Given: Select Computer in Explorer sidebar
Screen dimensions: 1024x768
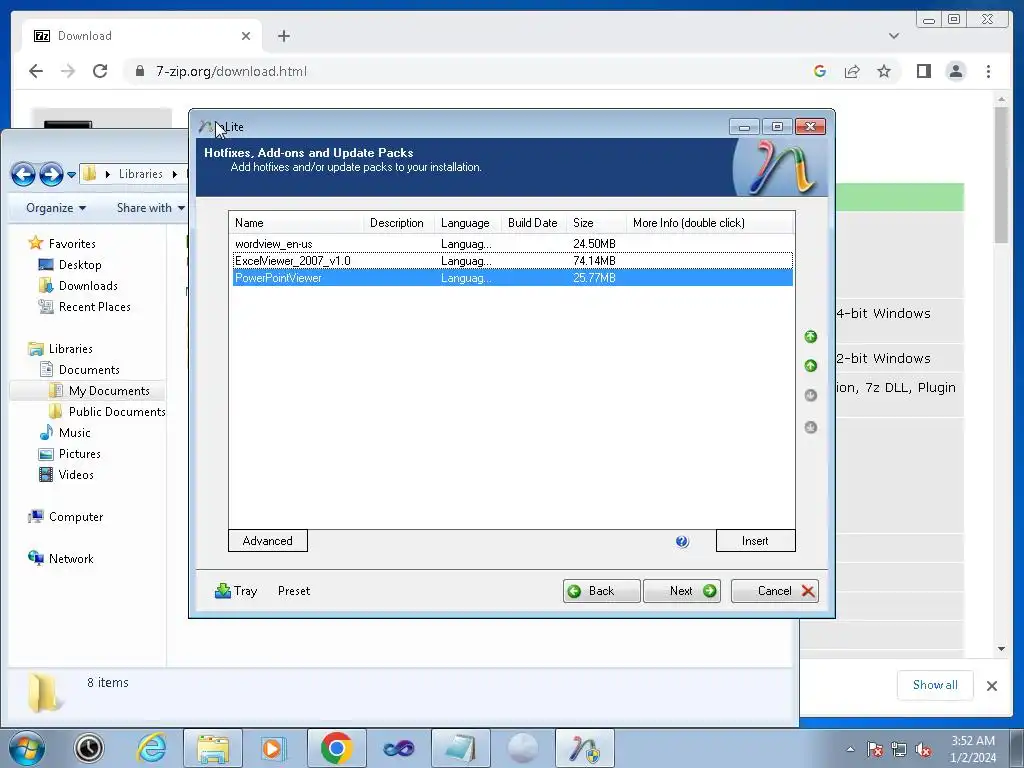Looking at the screenshot, I should coord(76,517).
